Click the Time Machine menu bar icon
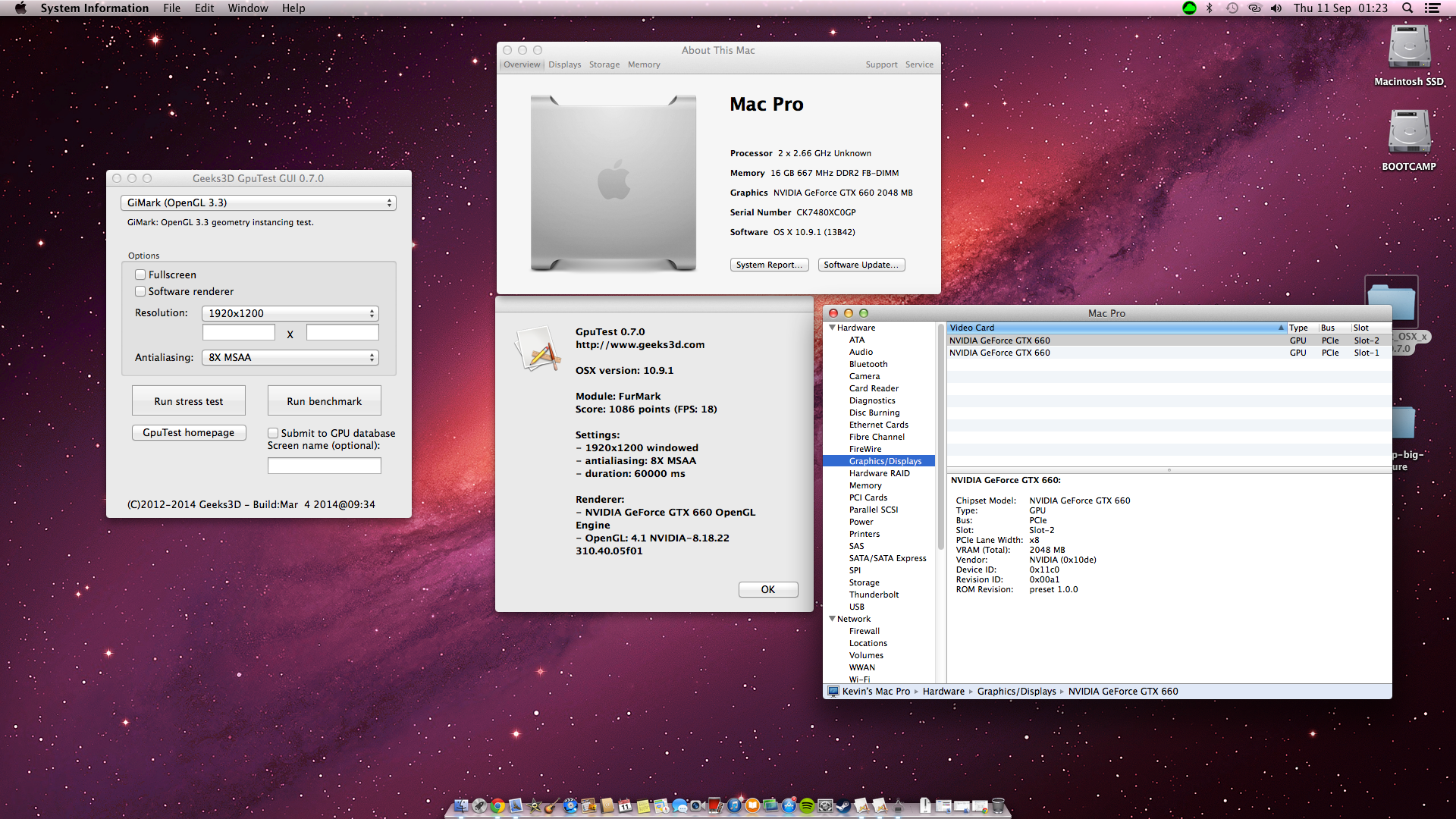Image resolution: width=1456 pixels, height=819 pixels. (1232, 8)
